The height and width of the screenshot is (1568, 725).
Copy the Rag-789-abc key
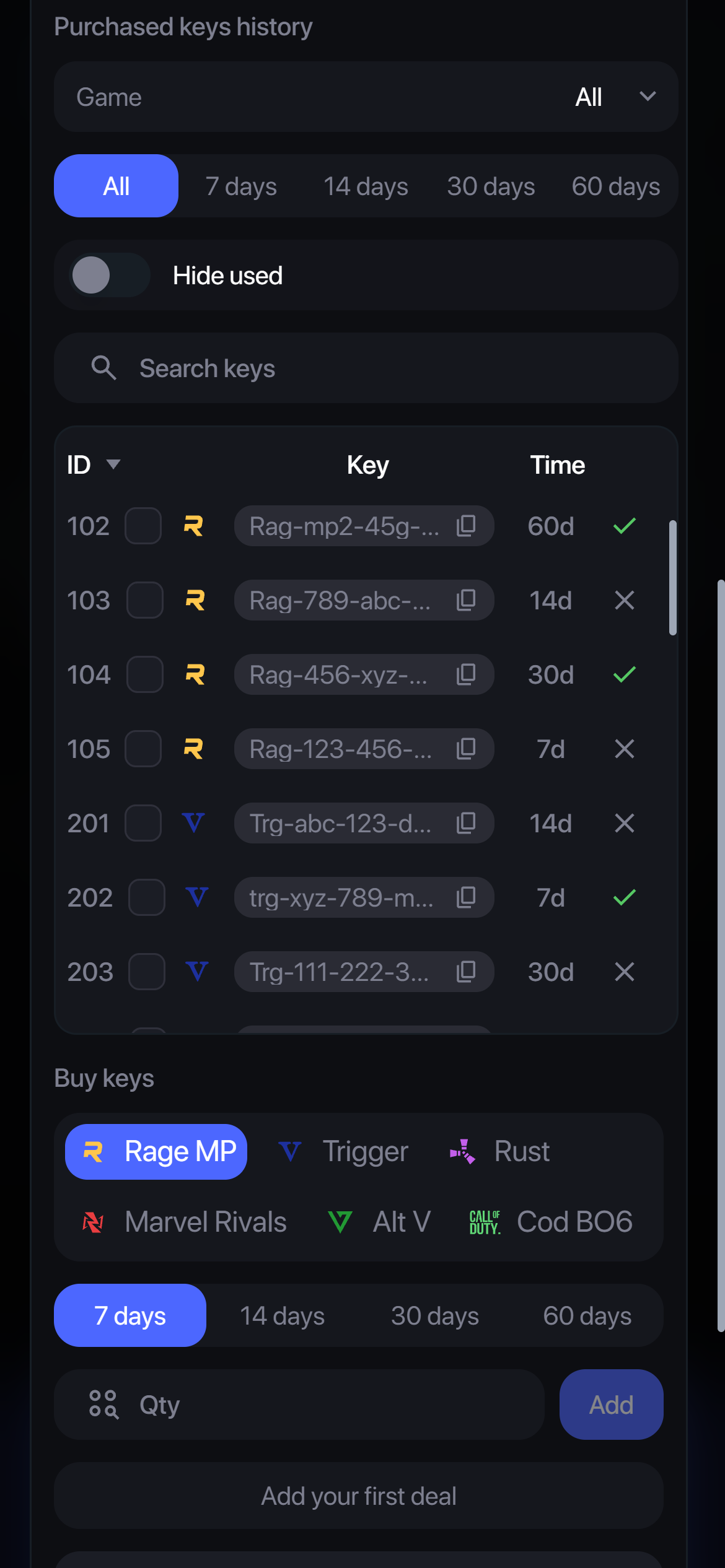(x=466, y=600)
